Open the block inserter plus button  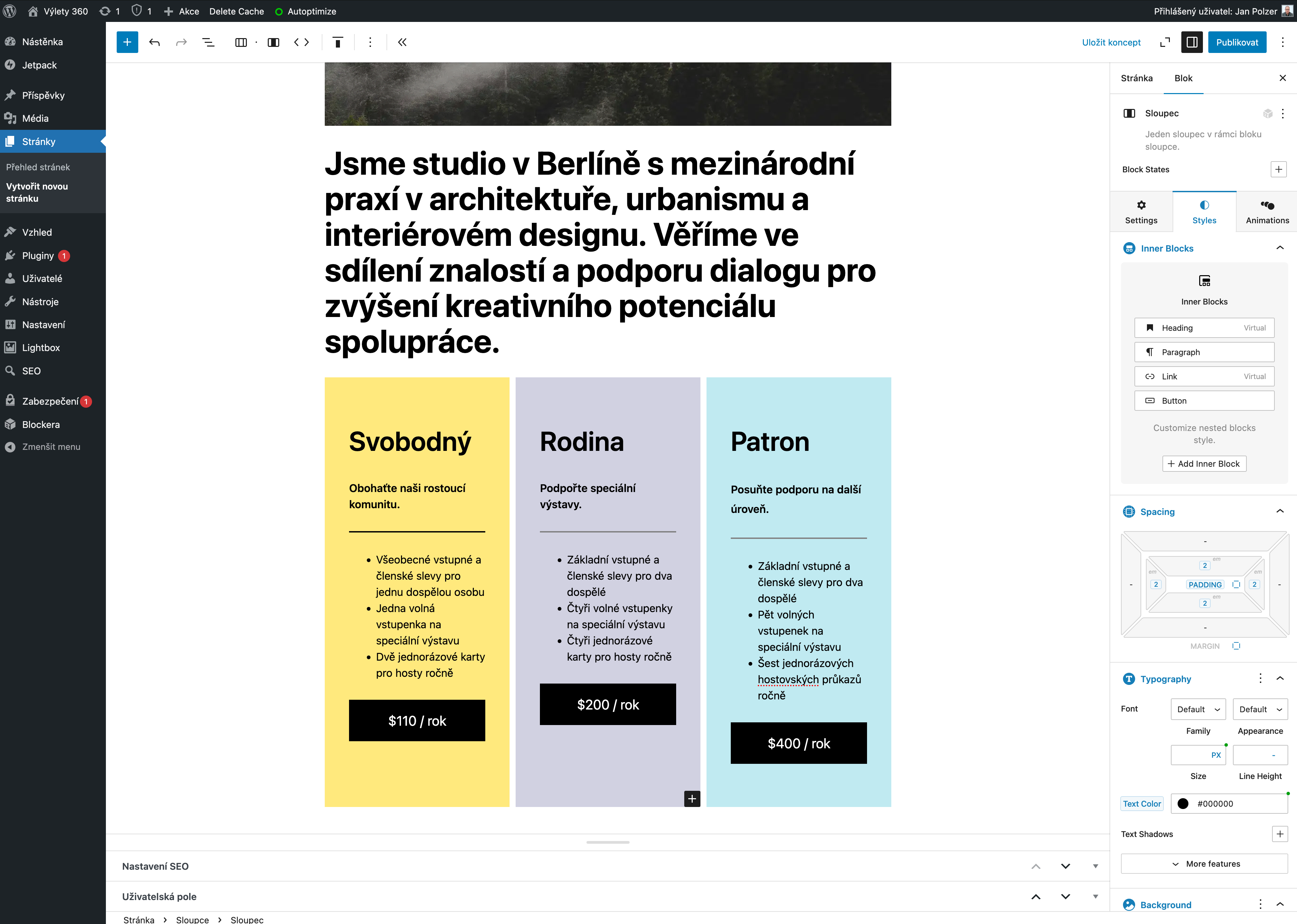click(127, 42)
